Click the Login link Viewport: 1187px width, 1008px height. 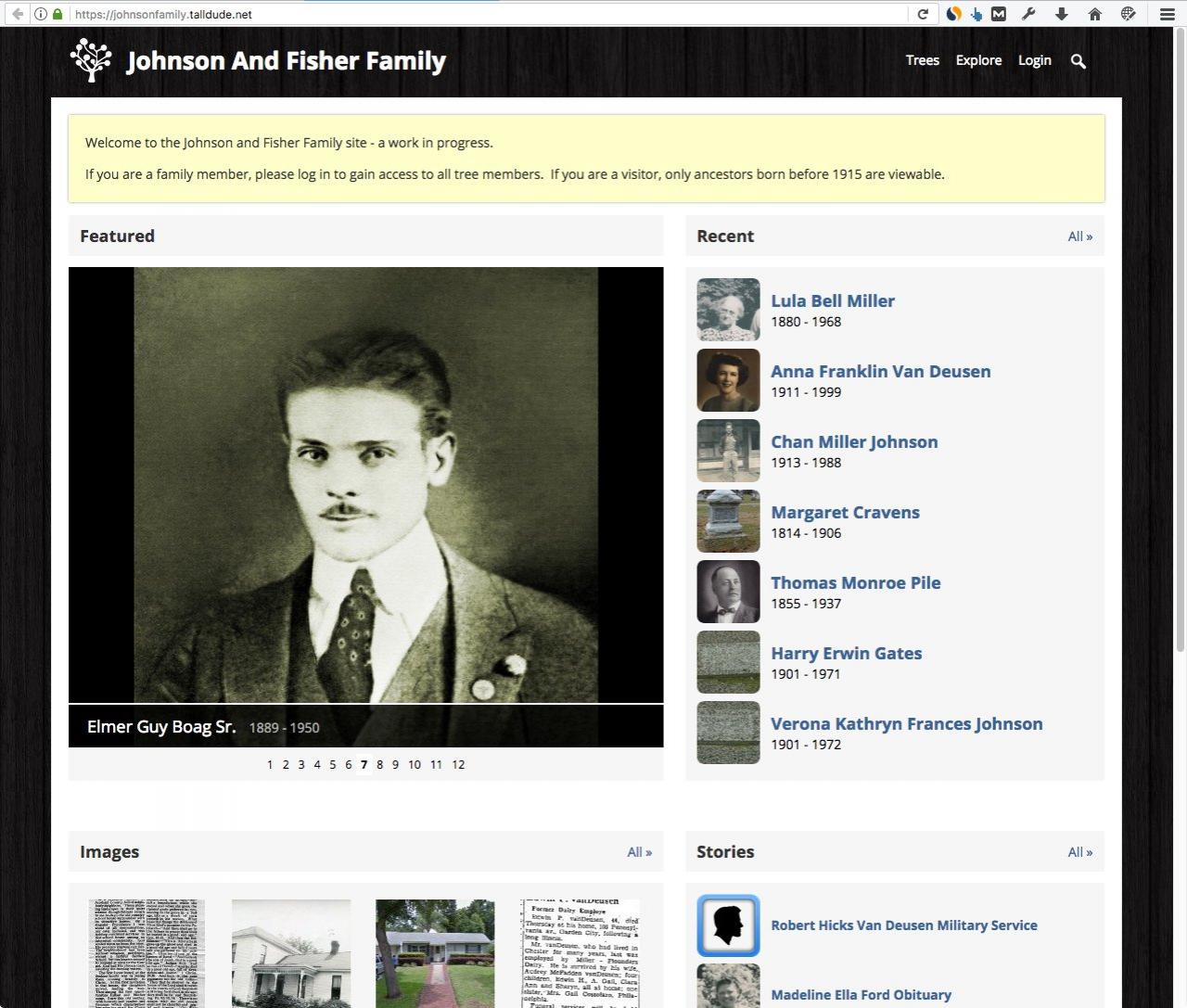click(x=1034, y=60)
